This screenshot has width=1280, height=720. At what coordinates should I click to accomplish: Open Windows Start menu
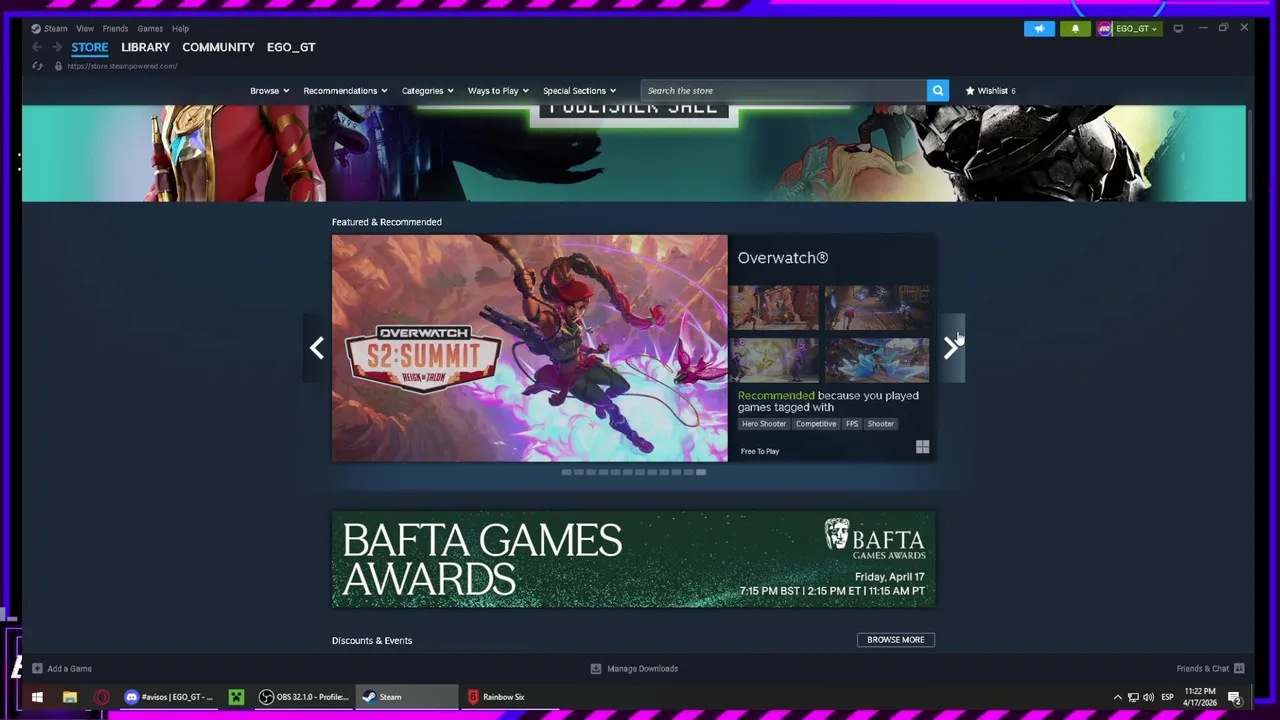(x=37, y=697)
